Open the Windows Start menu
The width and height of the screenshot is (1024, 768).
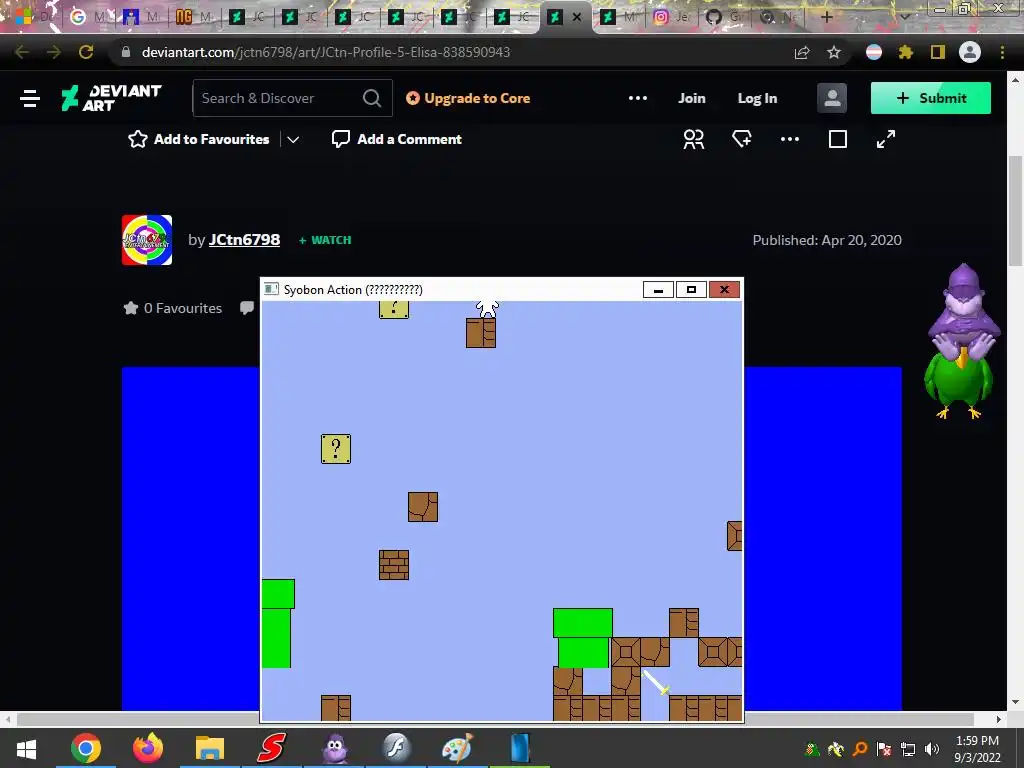[x=26, y=749]
